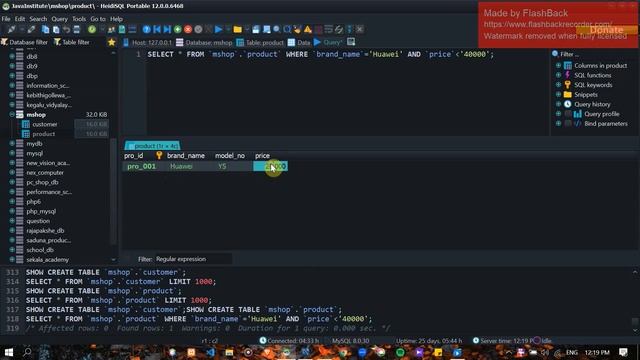
Task: Go to first row icon
Action: [157, 29]
